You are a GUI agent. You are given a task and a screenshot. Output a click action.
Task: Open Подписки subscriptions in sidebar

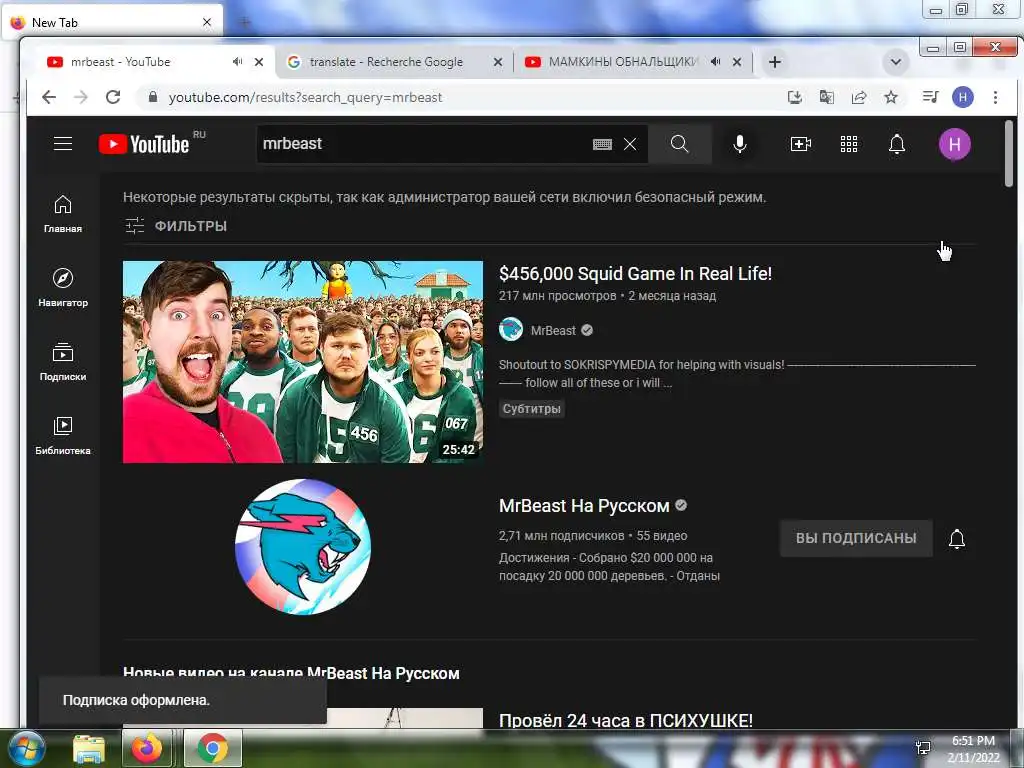[x=63, y=361]
